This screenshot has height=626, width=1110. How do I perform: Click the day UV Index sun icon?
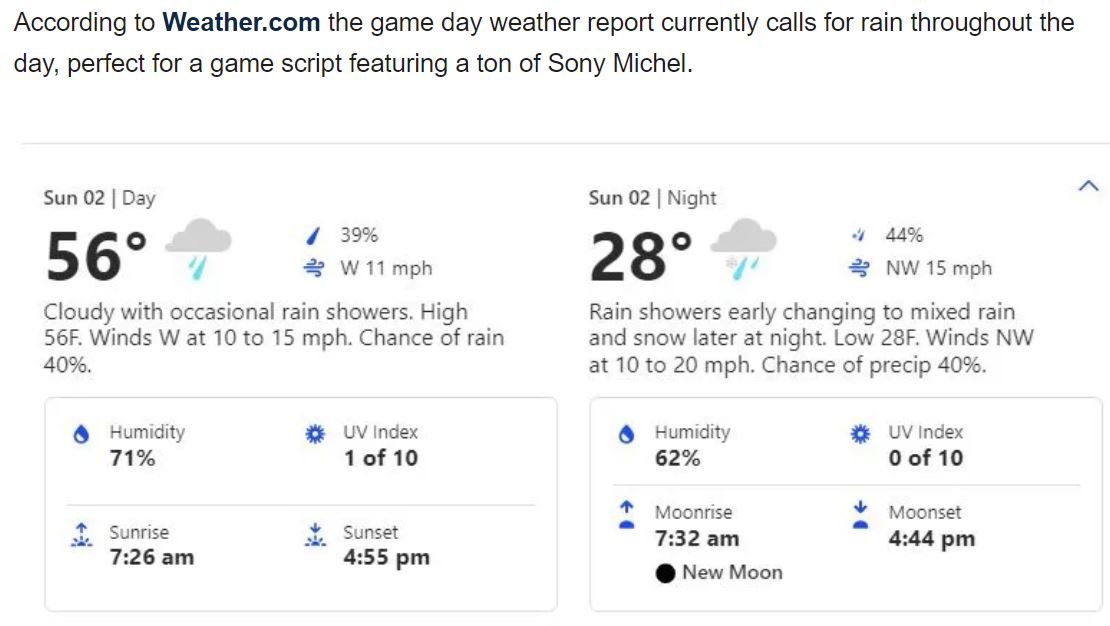point(315,434)
